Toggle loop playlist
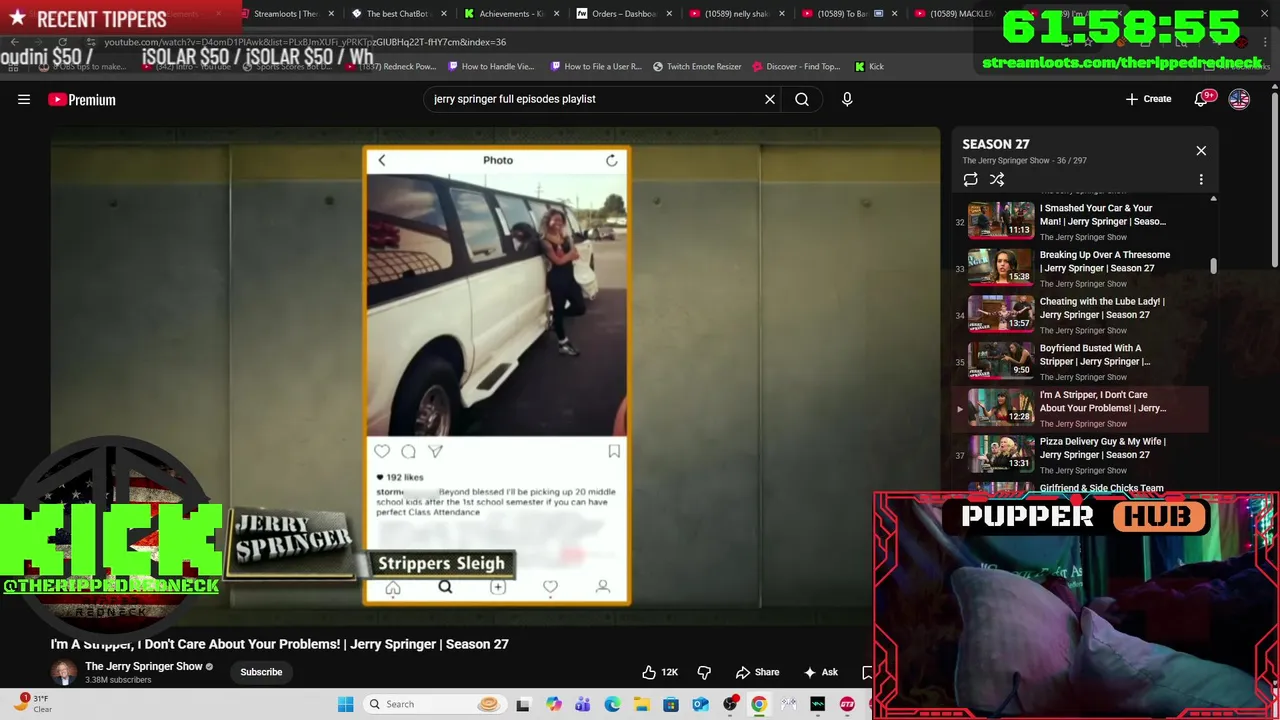1280x720 pixels. tap(970, 180)
